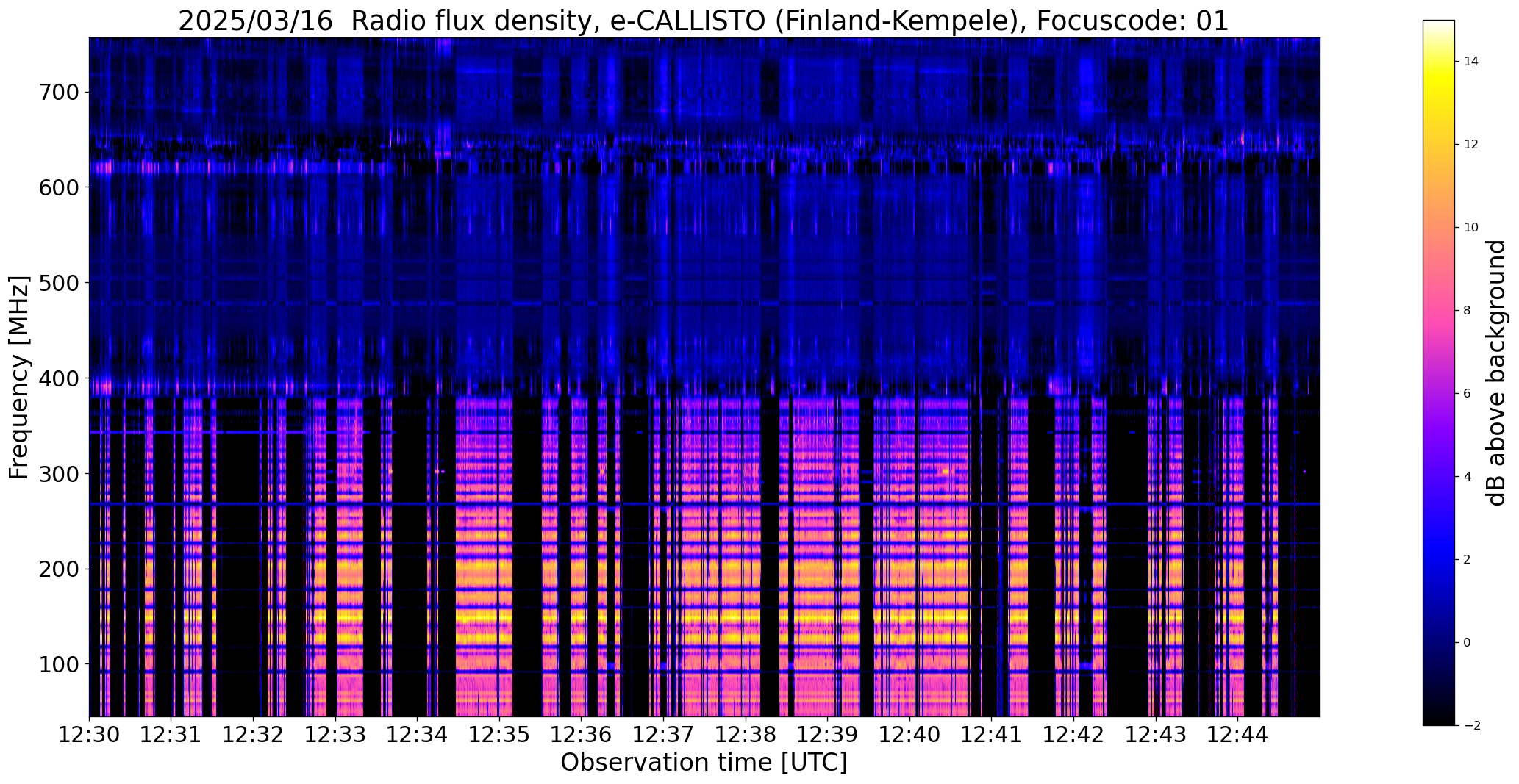Click the 700 frequency tick label
The width and height of the screenshot is (1519, 784).
click(59, 92)
